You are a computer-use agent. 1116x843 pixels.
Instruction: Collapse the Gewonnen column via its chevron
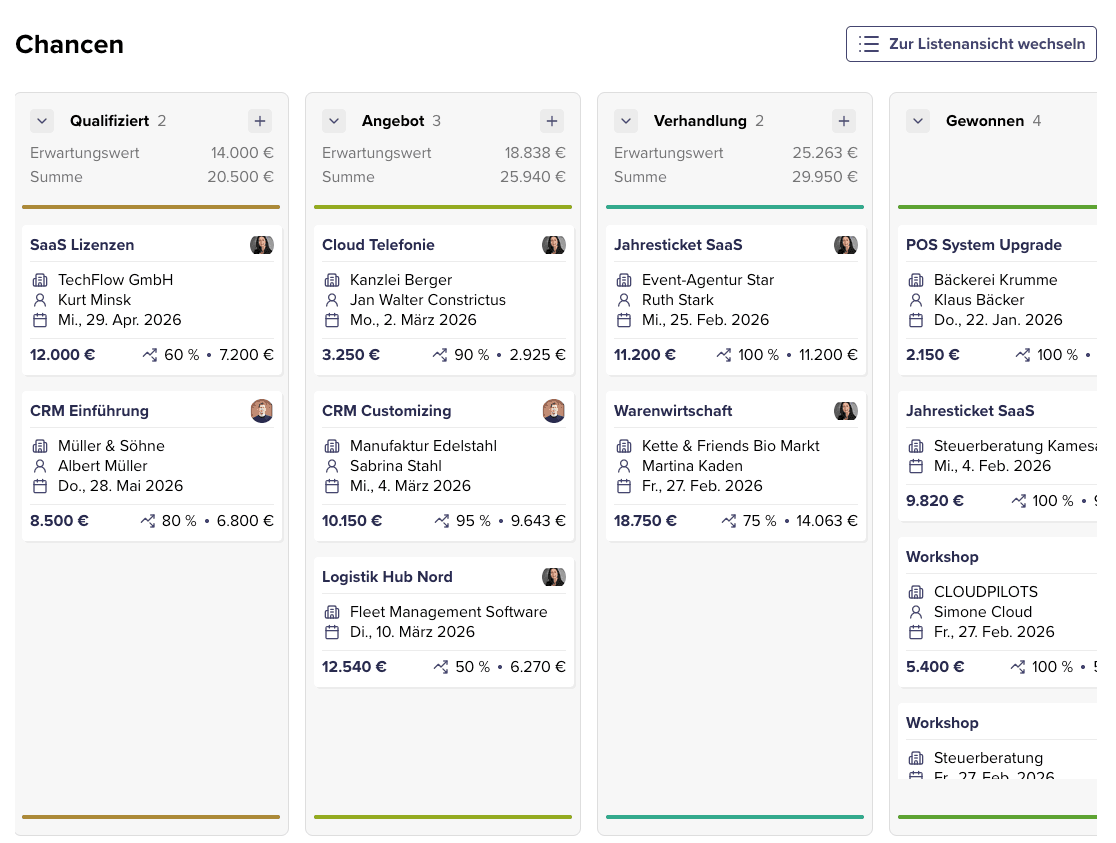click(x=918, y=120)
